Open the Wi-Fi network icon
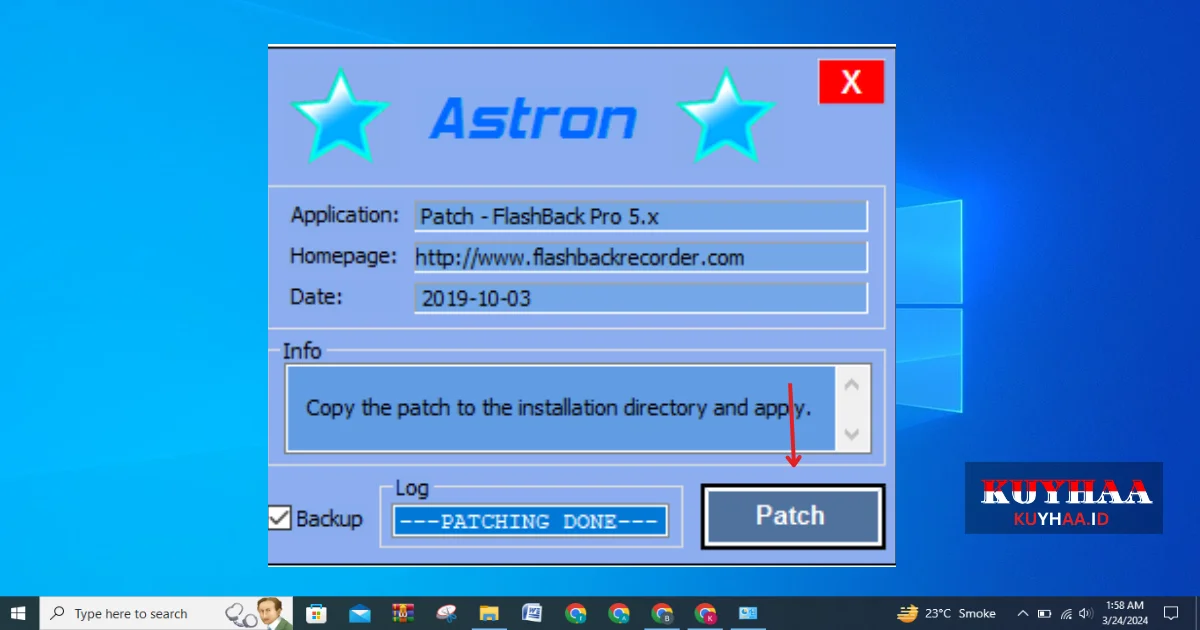 (x=1066, y=613)
